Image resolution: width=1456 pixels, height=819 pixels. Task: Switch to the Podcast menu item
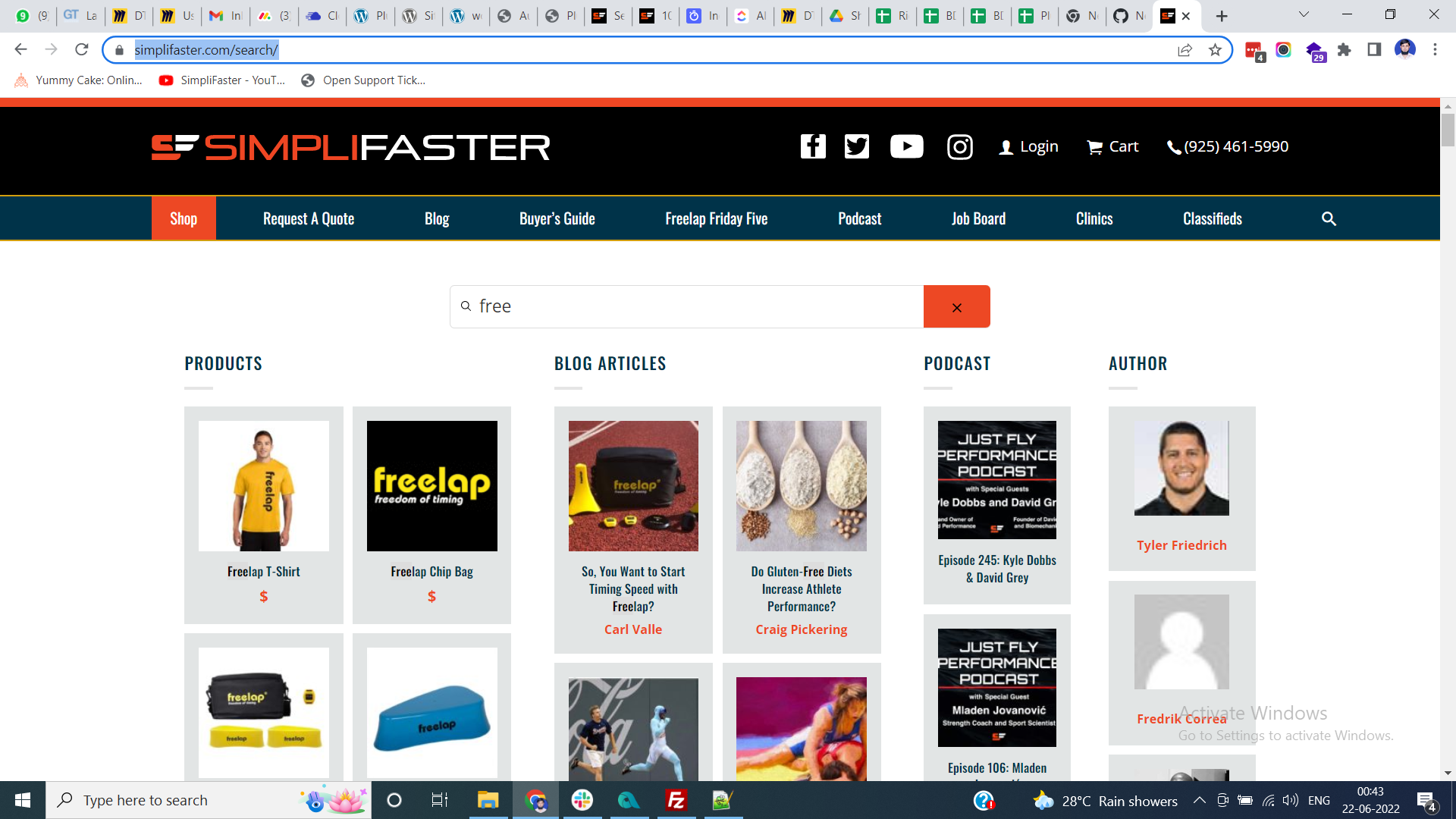(x=858, y=218)
